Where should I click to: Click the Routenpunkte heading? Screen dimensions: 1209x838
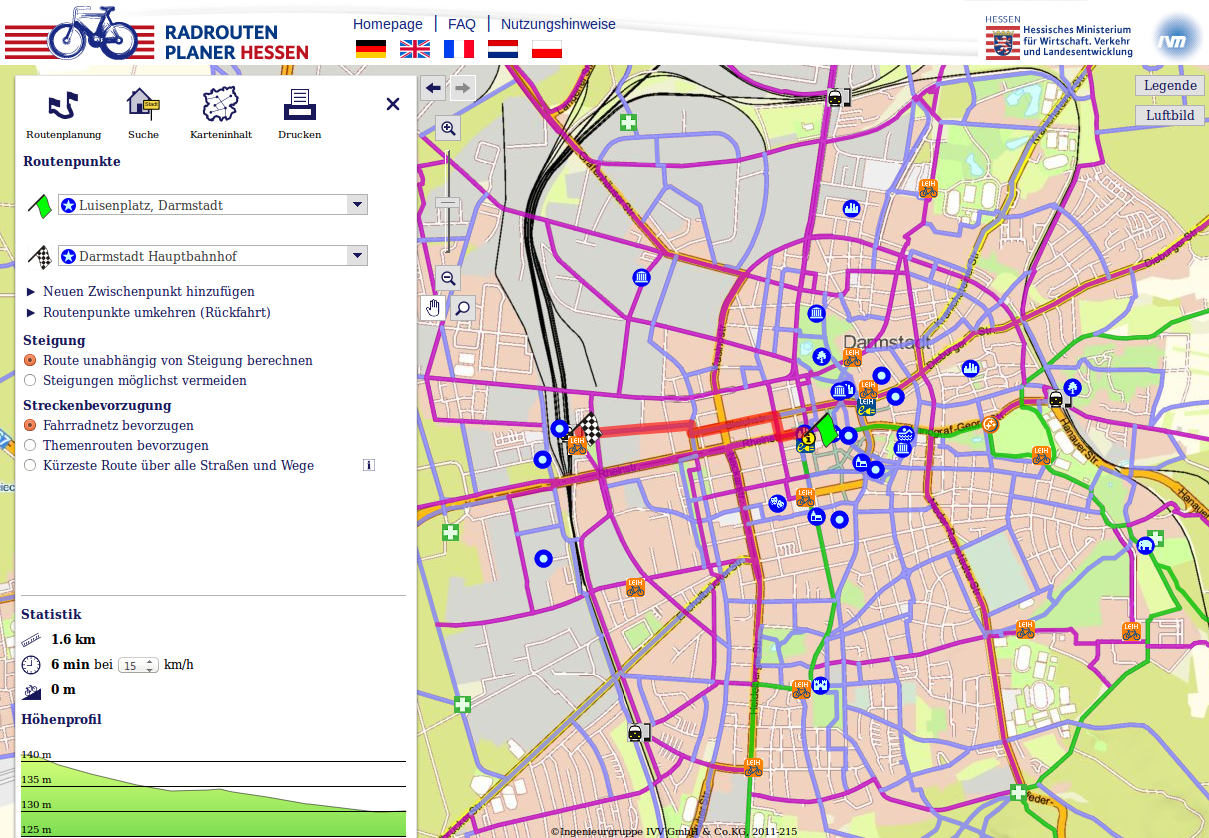point(72,161)
